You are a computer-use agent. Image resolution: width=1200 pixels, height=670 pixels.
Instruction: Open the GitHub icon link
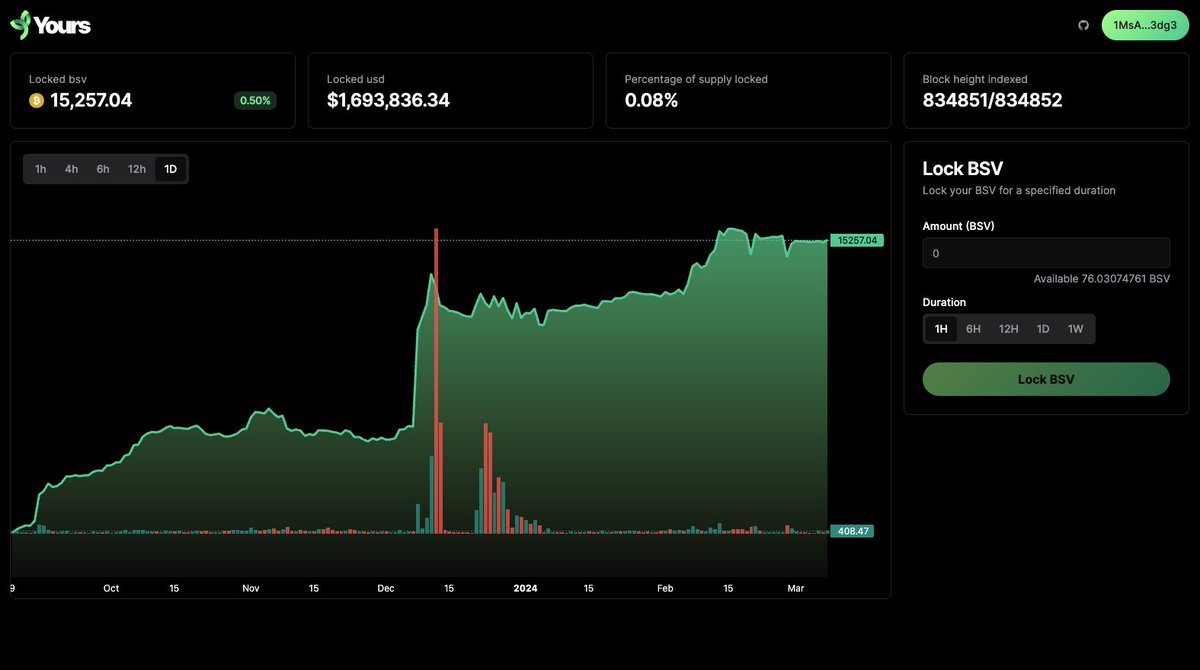[1083, 25]
